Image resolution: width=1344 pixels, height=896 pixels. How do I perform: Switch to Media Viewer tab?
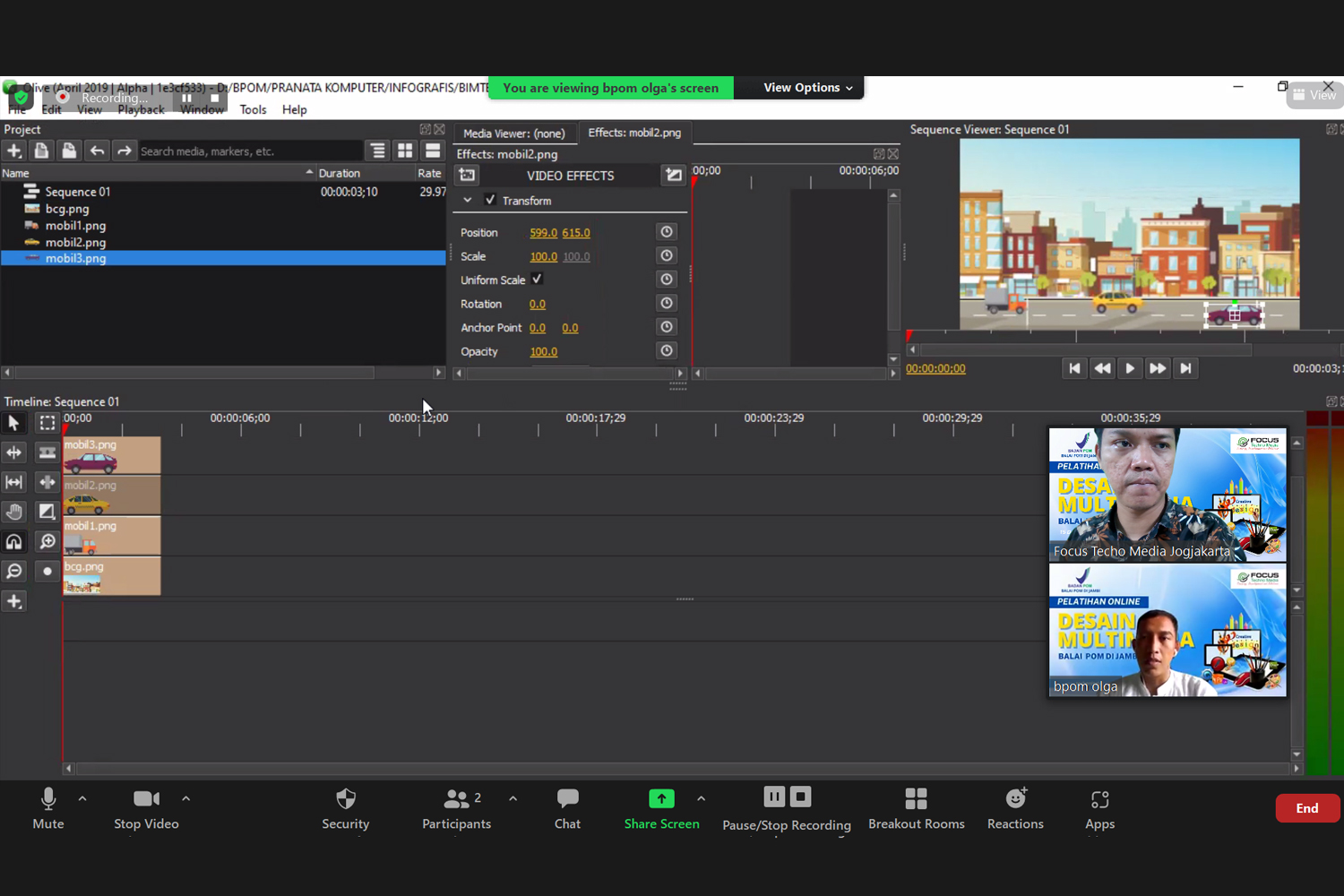(x=513, y=133)
